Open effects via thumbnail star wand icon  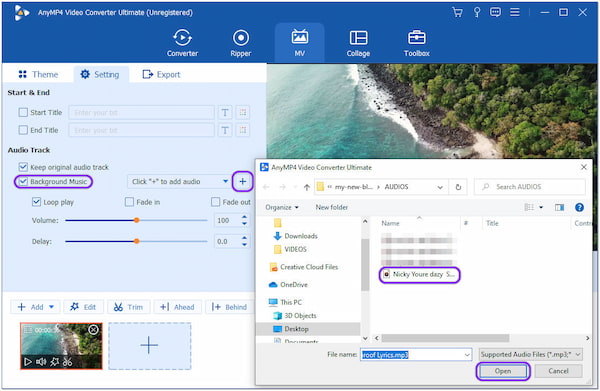click(55, 362)
